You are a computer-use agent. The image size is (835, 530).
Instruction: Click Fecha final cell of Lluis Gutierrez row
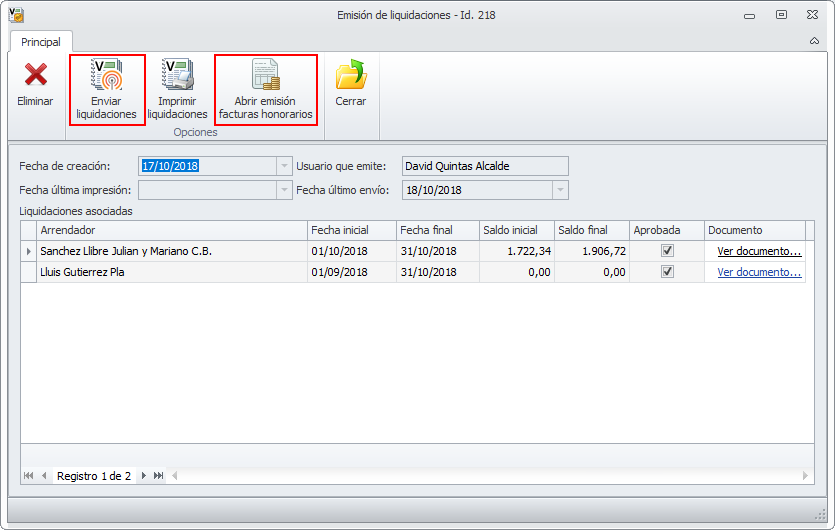click(438, 272)
